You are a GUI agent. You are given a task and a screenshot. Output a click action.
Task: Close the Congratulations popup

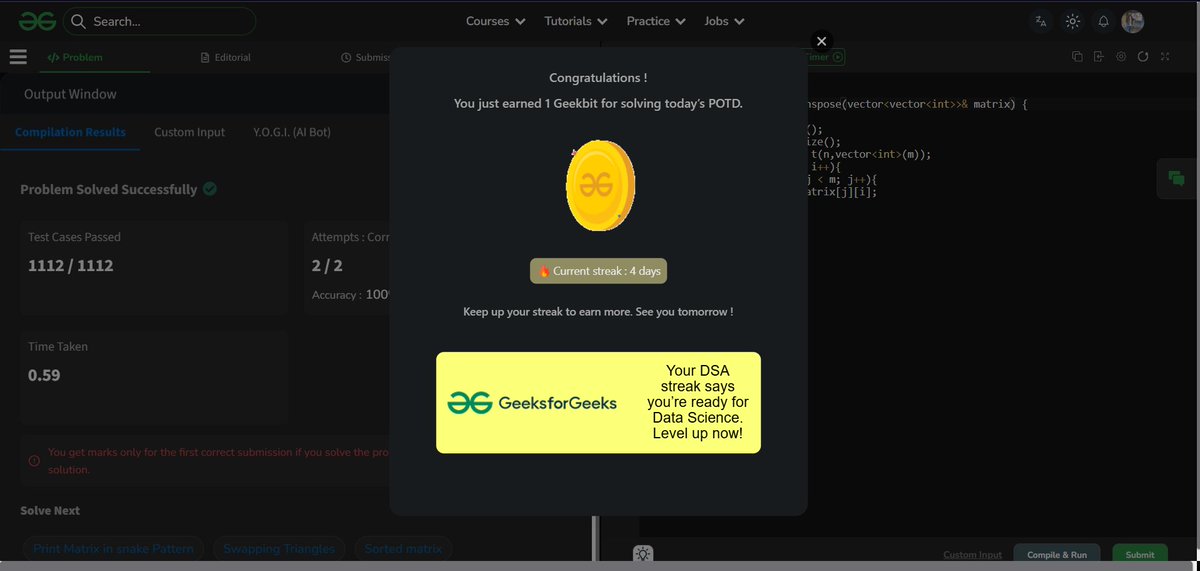(821, 41)
